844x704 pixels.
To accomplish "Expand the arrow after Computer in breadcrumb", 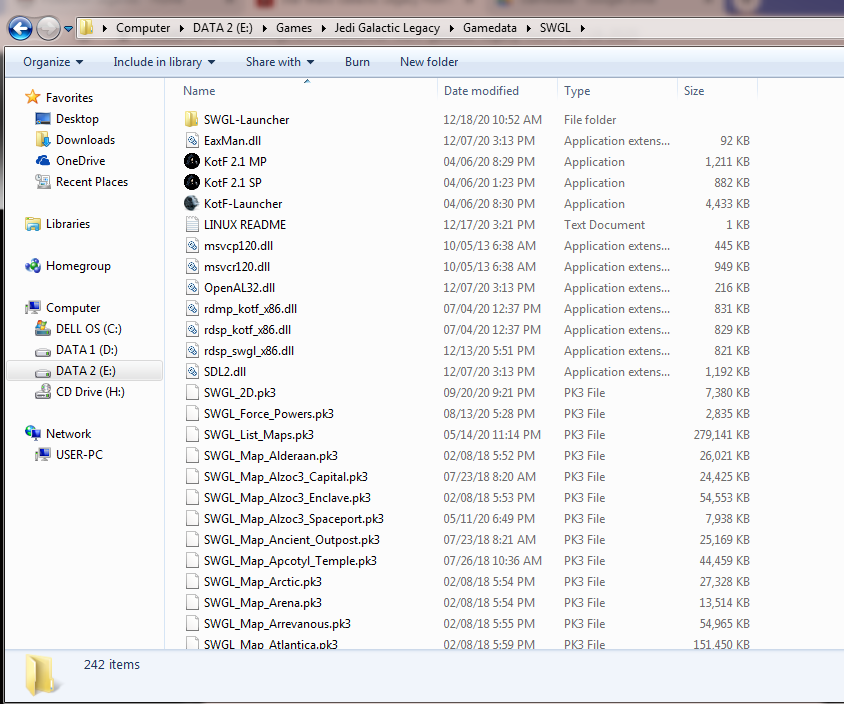I will point(181,29).
